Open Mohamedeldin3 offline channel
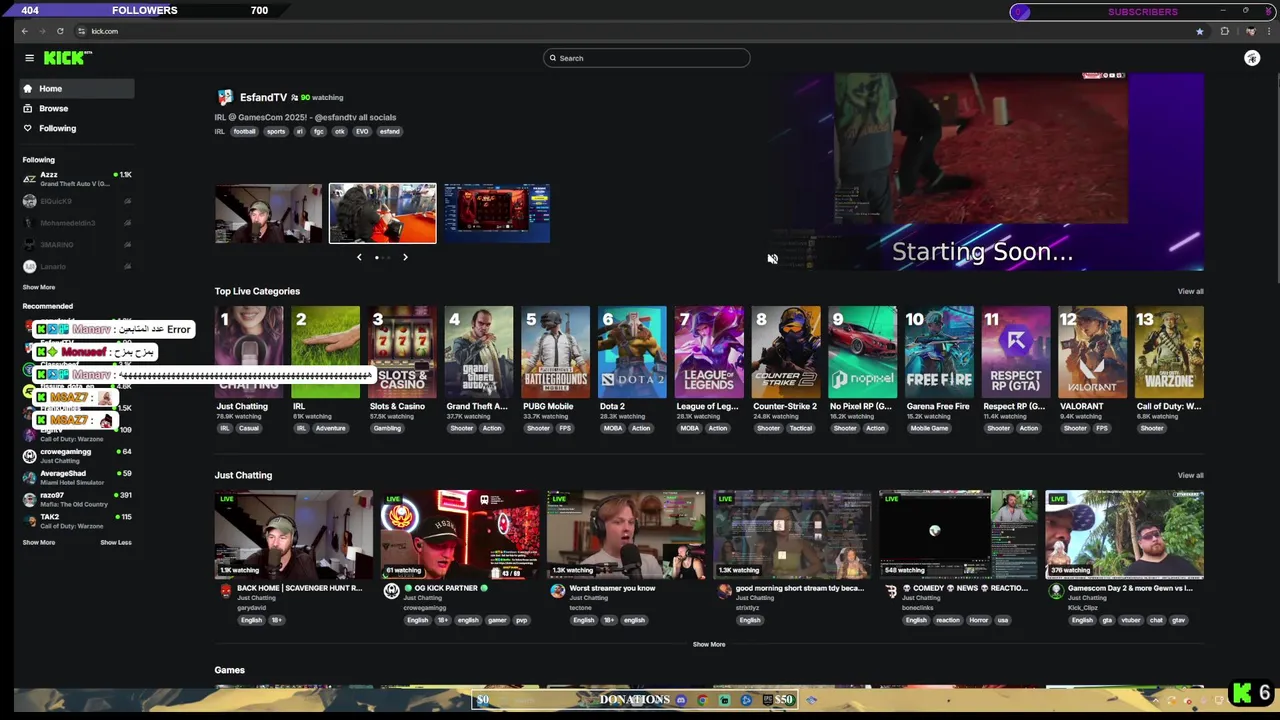The image size is (1280, 720). tap(77, 223)
